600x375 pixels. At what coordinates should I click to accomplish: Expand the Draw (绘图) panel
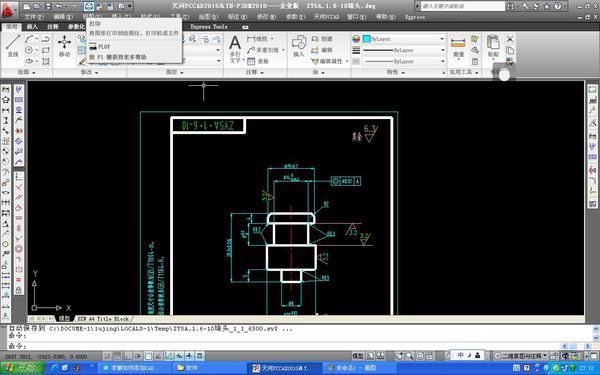coord(26,72)
